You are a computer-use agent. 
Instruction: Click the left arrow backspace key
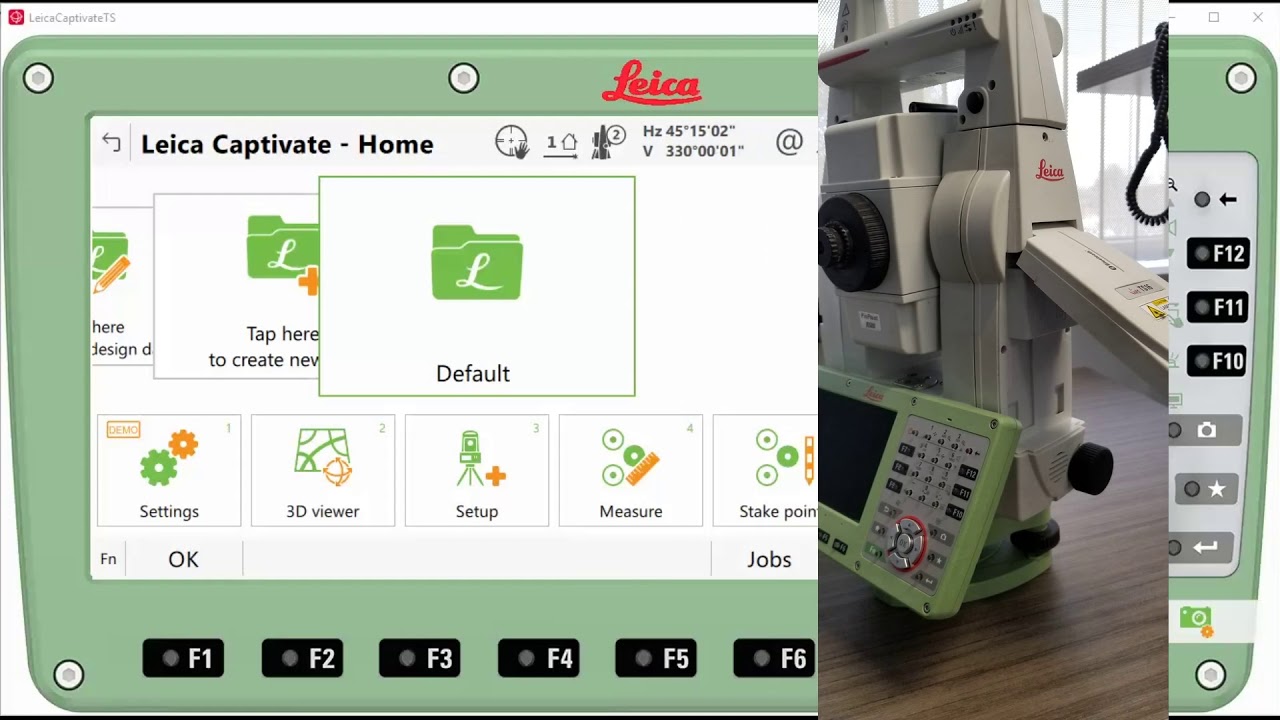click(1216, 199)
